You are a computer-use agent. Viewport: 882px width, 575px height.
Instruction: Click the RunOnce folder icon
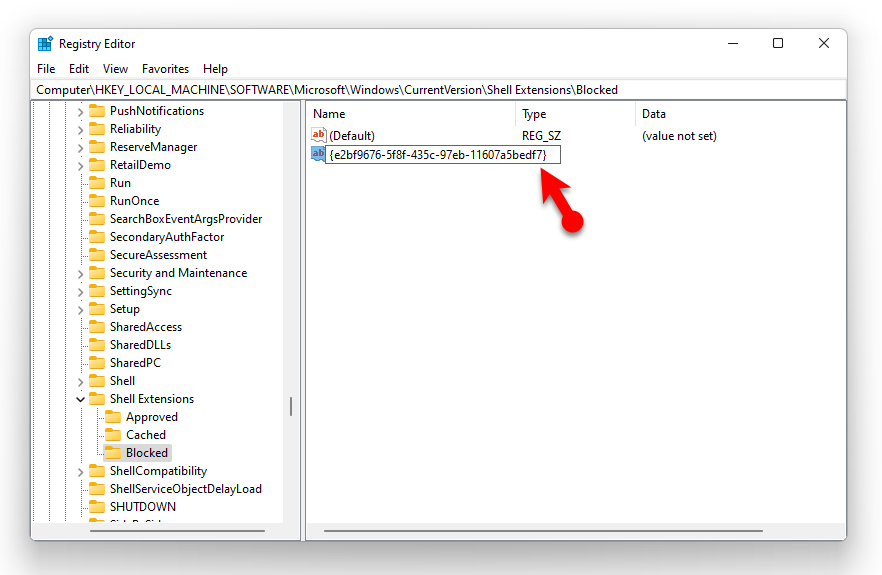click(x=97, y=201)
